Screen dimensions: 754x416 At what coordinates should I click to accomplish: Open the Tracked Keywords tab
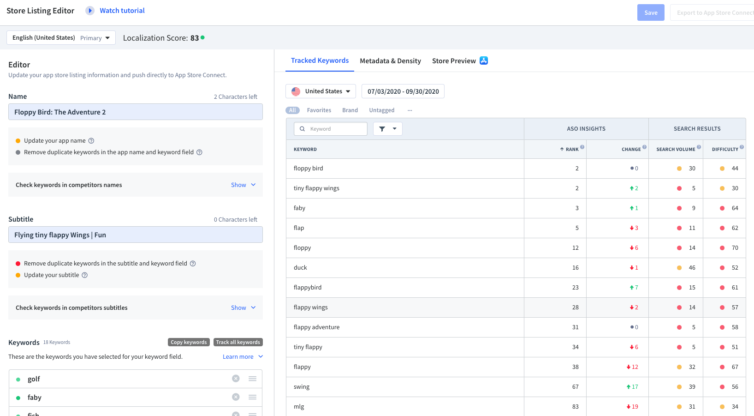pyautogui.click(x=320, y=61)
